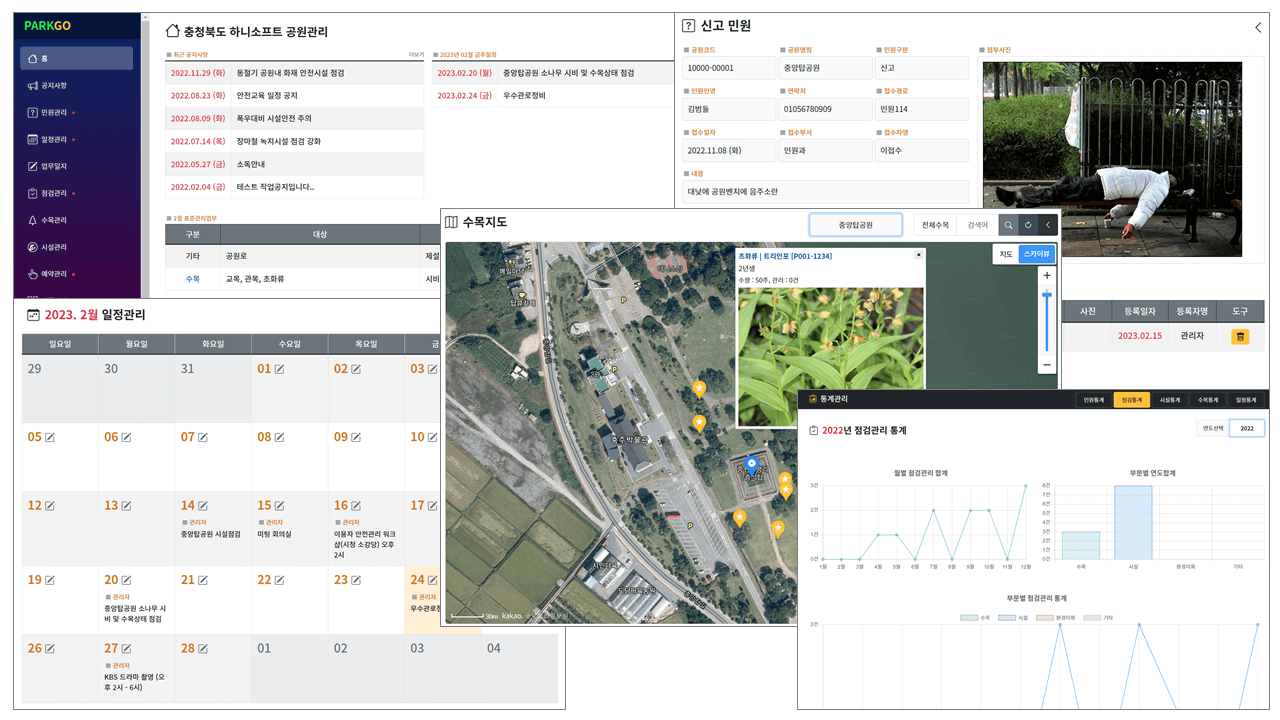The height and width of the screenshot is (720, 1280).
Task: Toggle 수목 legend in 부문별 점검관리 chart
Action: (975, 618)
